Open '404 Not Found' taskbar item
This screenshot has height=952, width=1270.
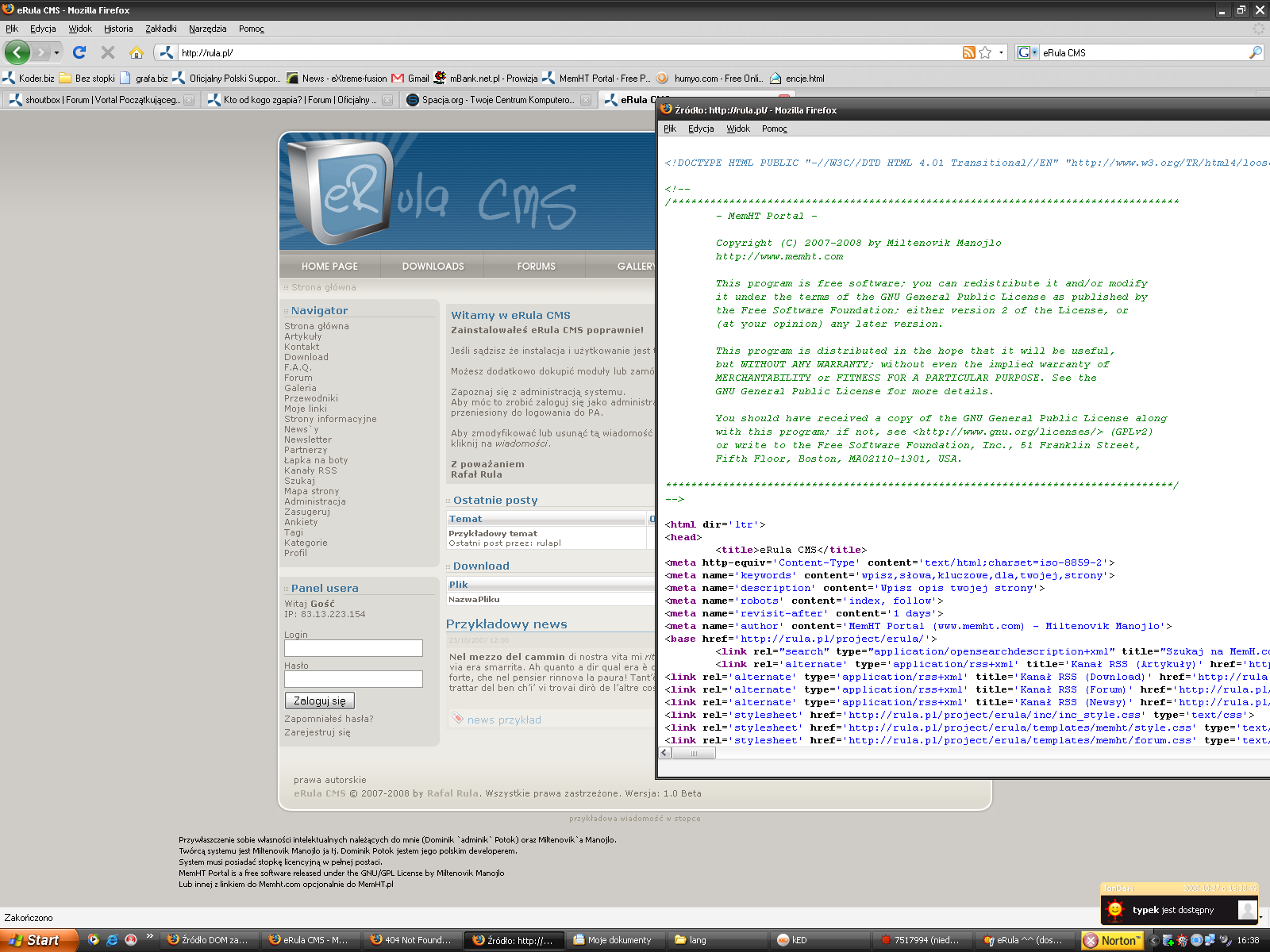click(412, 940)
